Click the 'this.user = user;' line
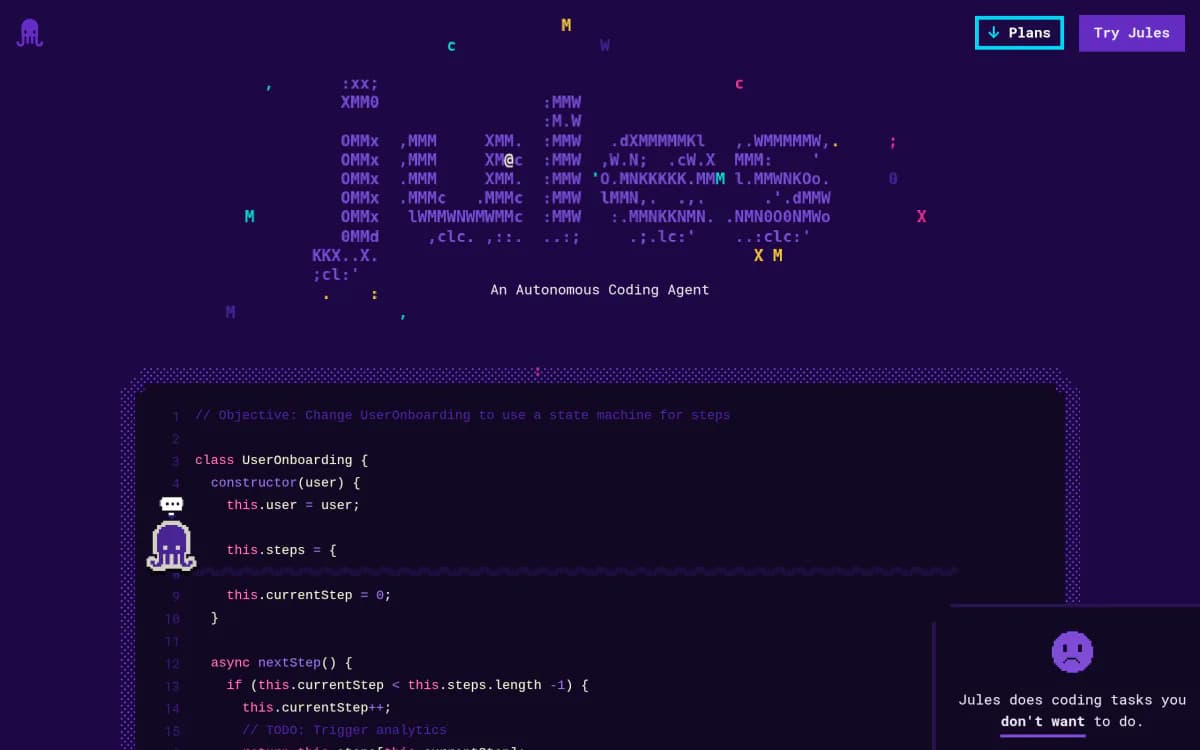The height and width of the screenshot is (750, 1200). pyautogui.click(x=293, y=505)
